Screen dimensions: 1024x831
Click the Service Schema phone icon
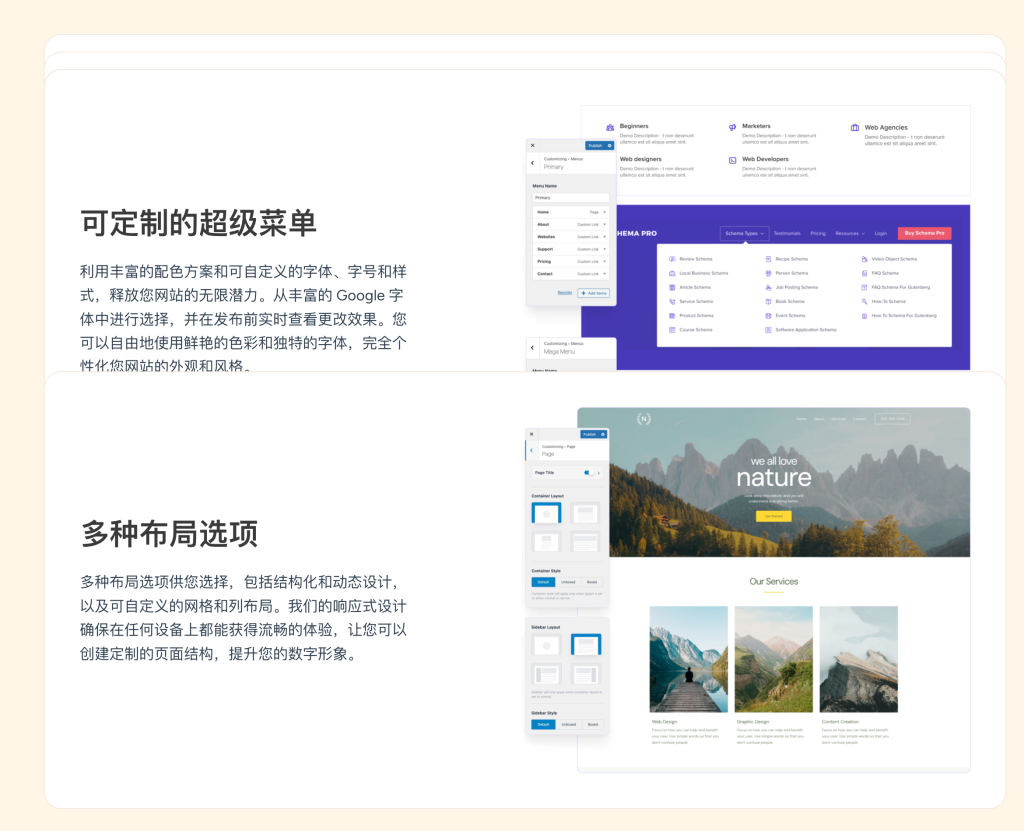pos(672,301)
